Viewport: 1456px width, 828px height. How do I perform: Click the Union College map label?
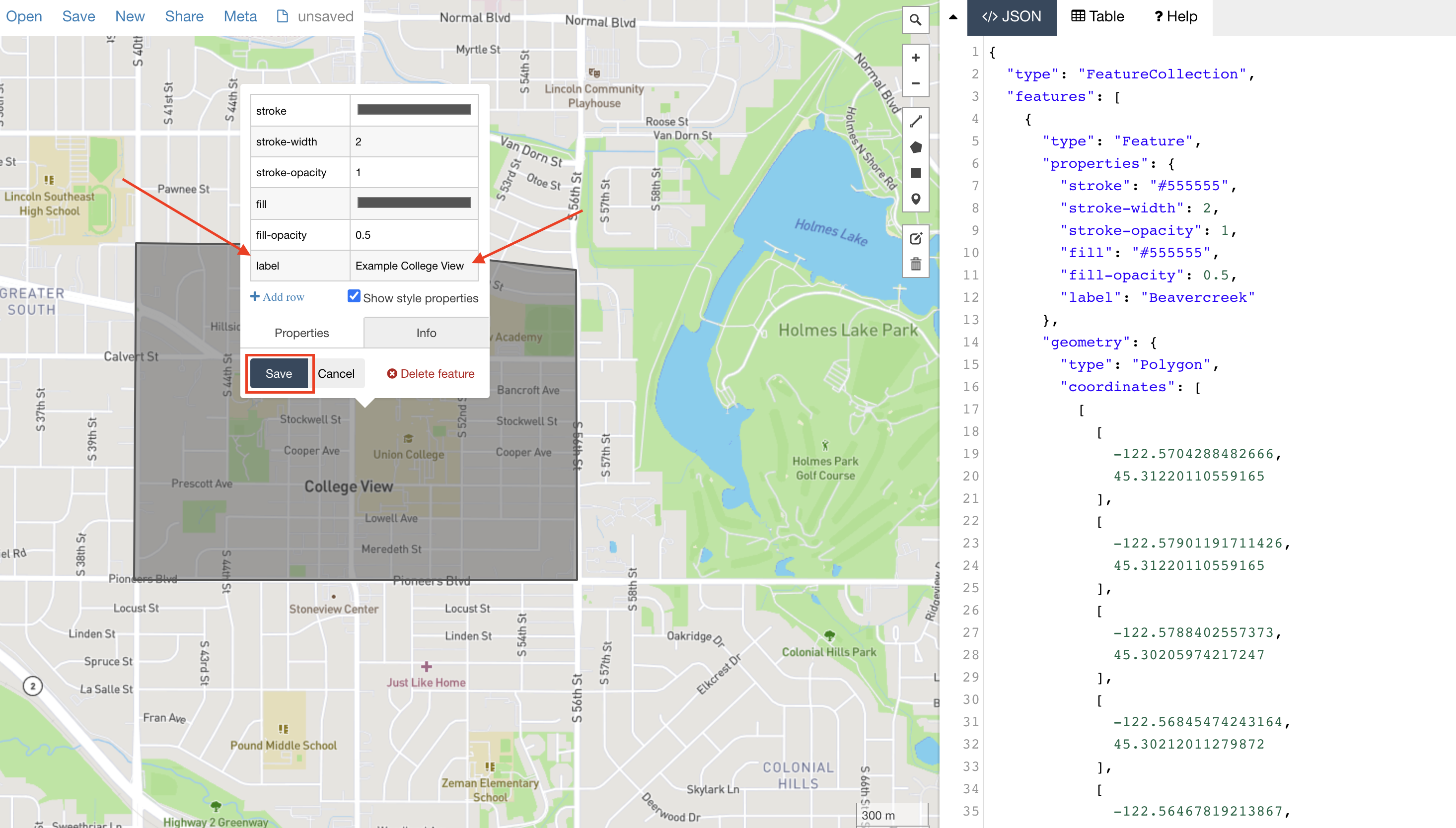(x=408, y=454)
